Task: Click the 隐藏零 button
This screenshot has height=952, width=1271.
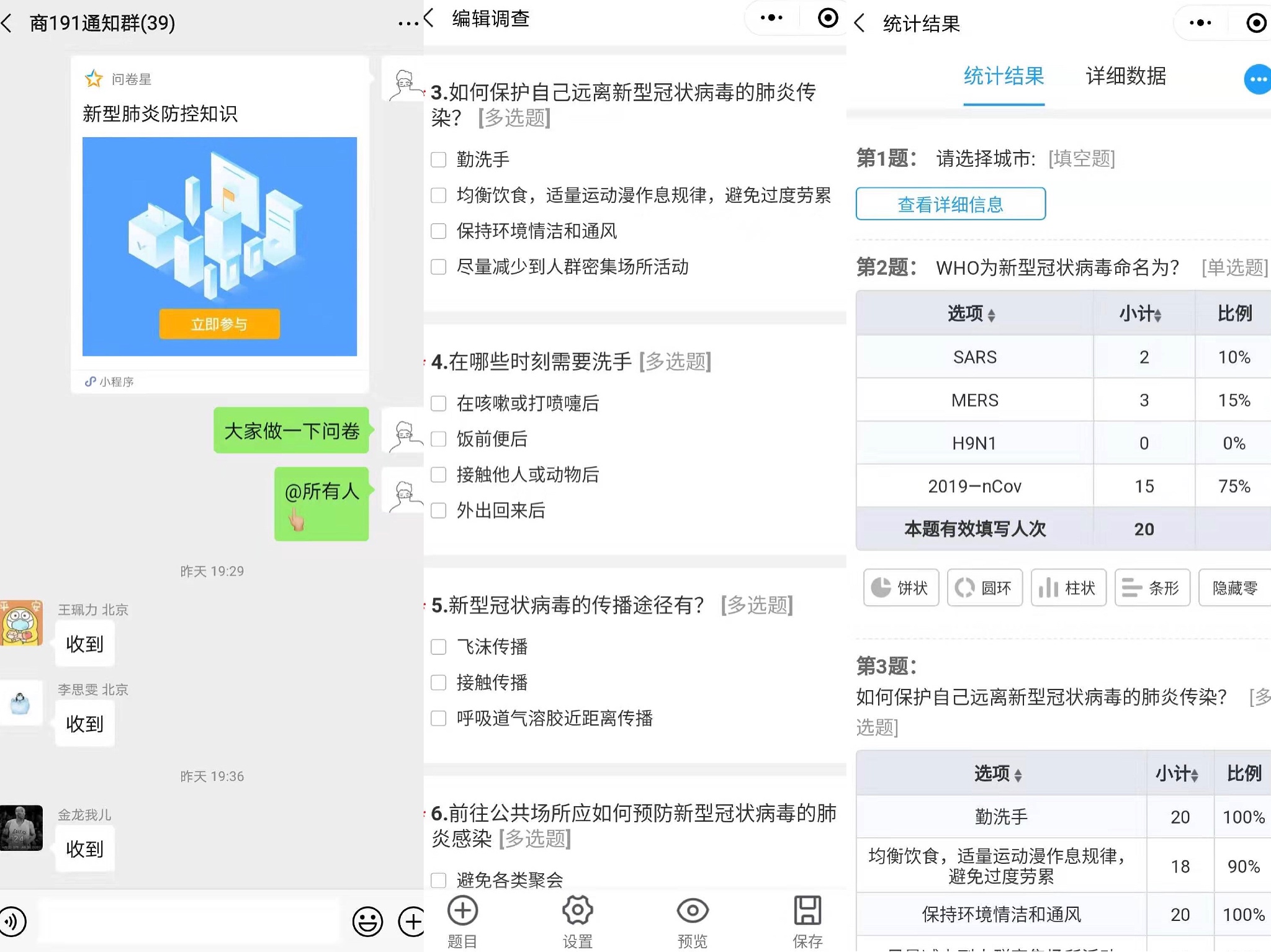Action: [1234, 587]
